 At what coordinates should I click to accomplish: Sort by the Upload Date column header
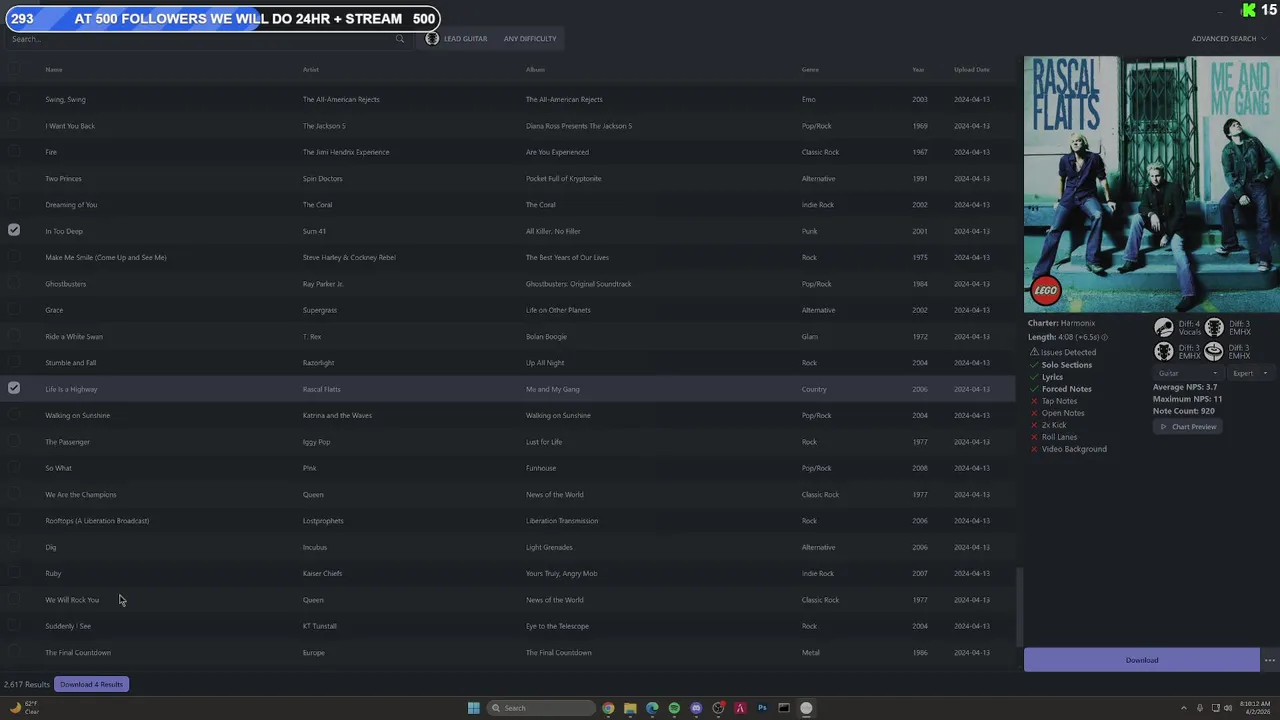(x=972, y=70)
